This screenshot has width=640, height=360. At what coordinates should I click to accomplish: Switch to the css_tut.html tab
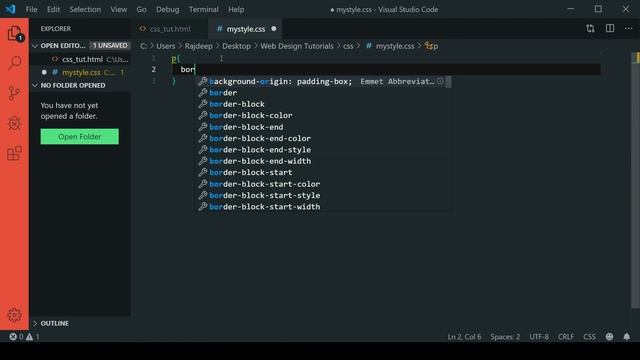(x=170, y=29)
